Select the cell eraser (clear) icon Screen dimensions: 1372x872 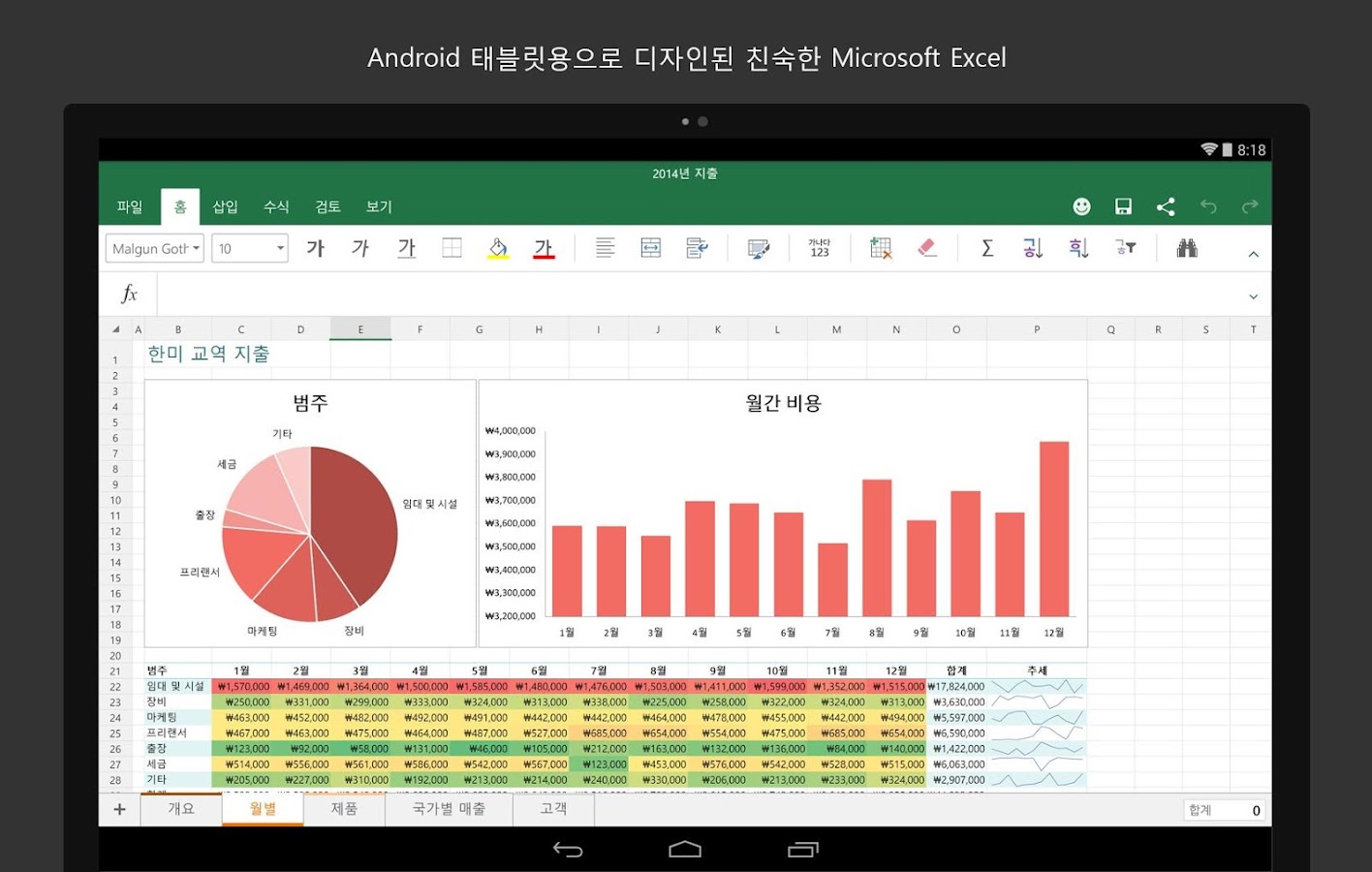point(926,248)
